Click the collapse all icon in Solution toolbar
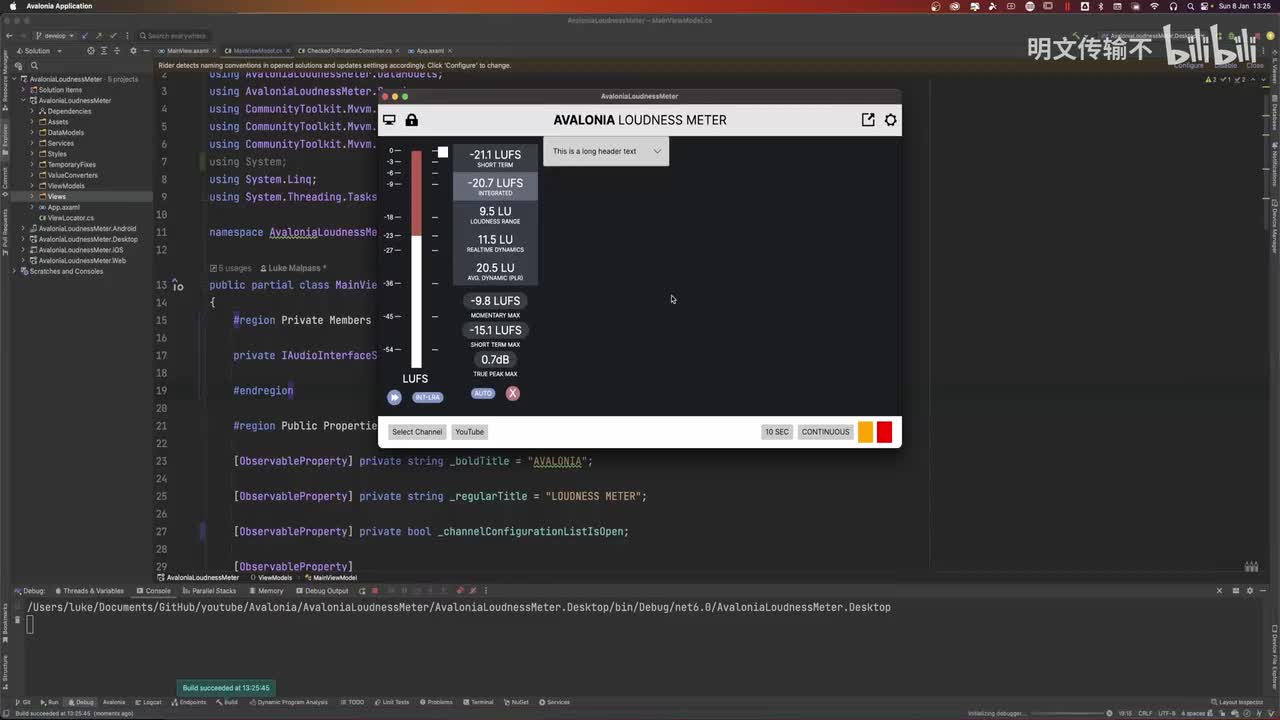The image size is (1280, 720). pyautogui.click(x=117, y=50)
